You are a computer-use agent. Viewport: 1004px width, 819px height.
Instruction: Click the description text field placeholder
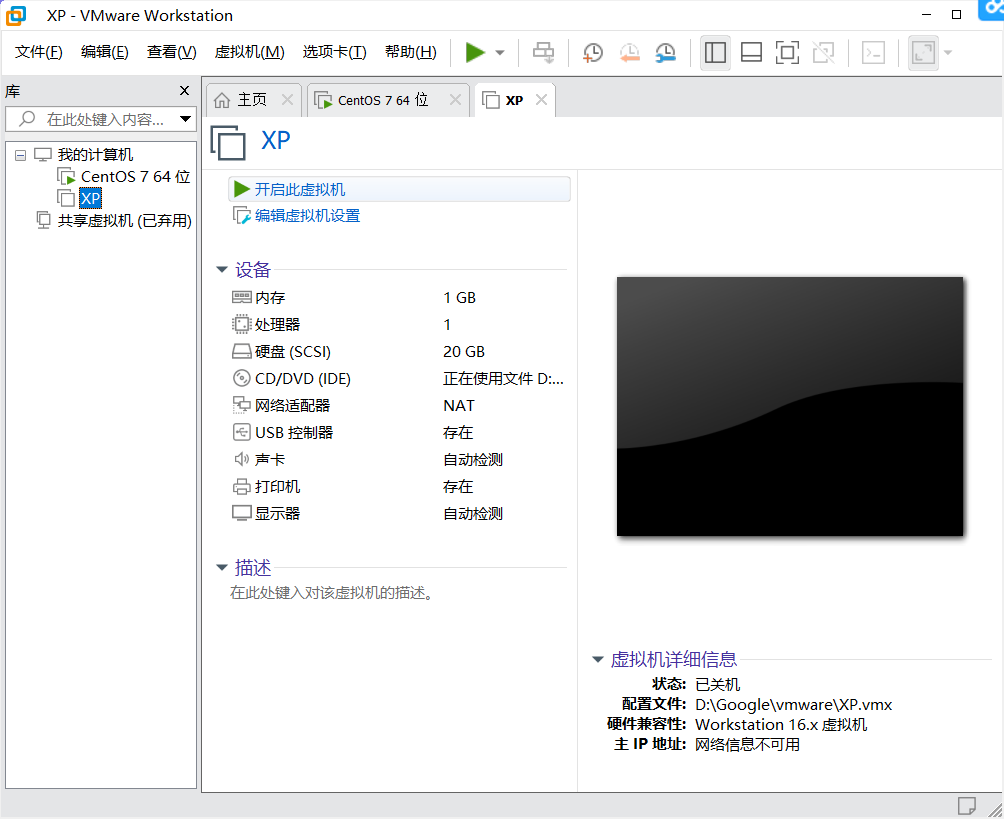(x=332, y=593)
